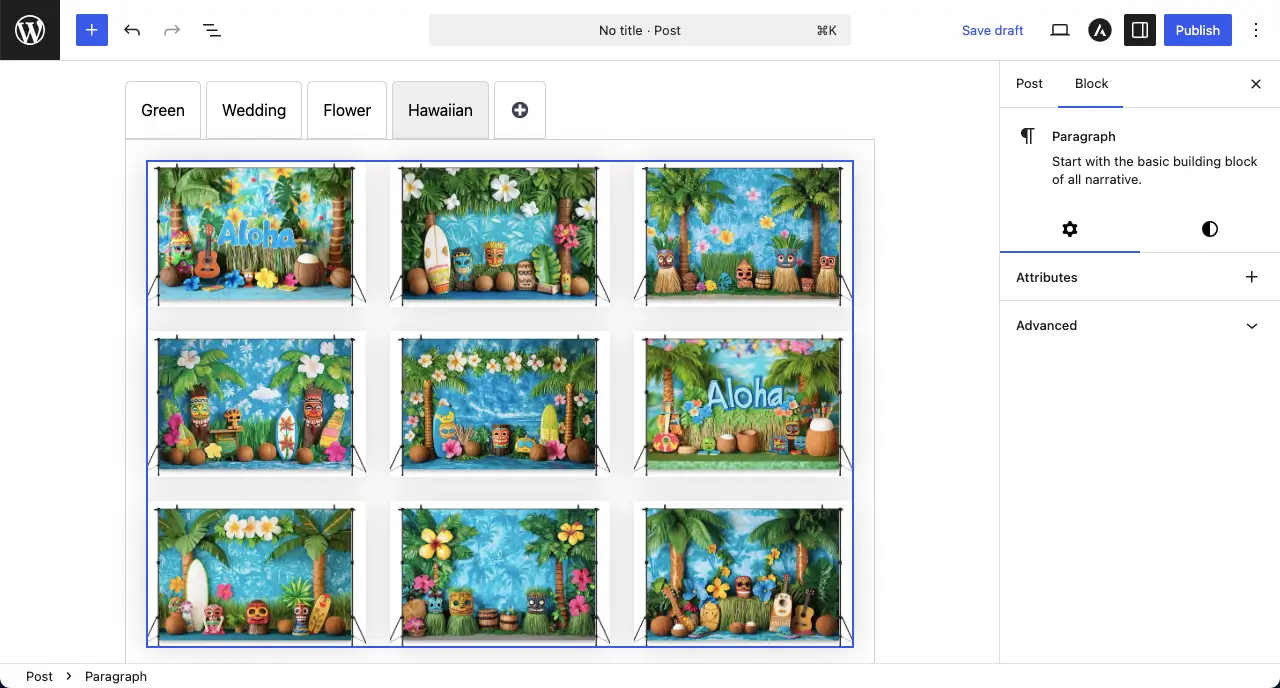The height and width of the screenshot is (688, 1280).
Task: Open the editor Options menu
Action: point(1256,30)
